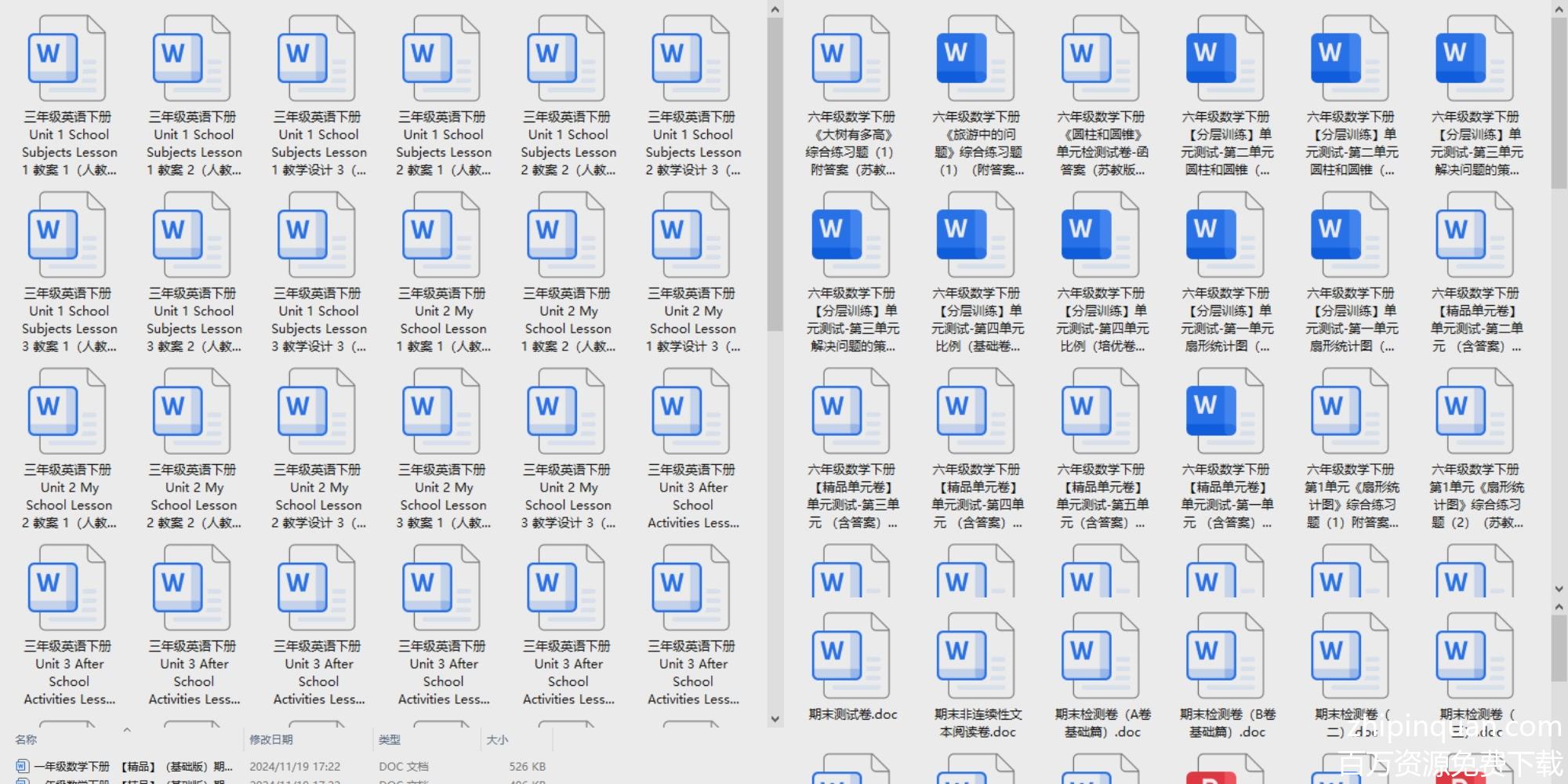Click the date 2024/11/19 17:22
This screenshot has width=1568, height=784.
coord(295,766)
